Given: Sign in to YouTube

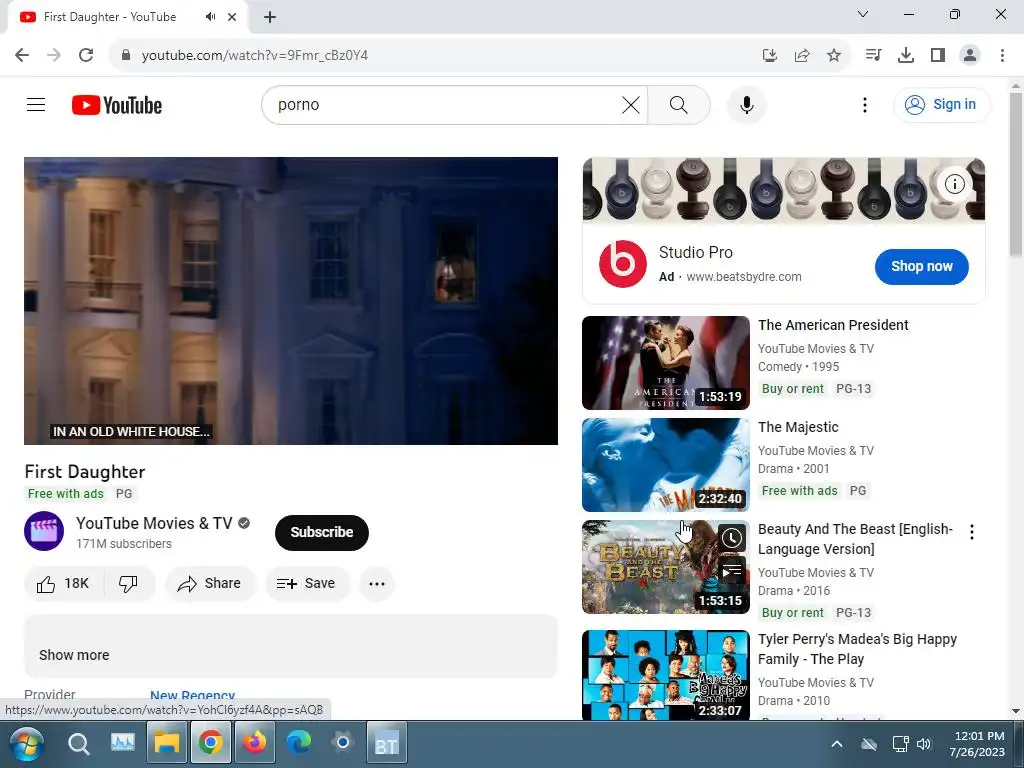Looking at the screenshot, I should pyautogui.click(x=942, y=104).
